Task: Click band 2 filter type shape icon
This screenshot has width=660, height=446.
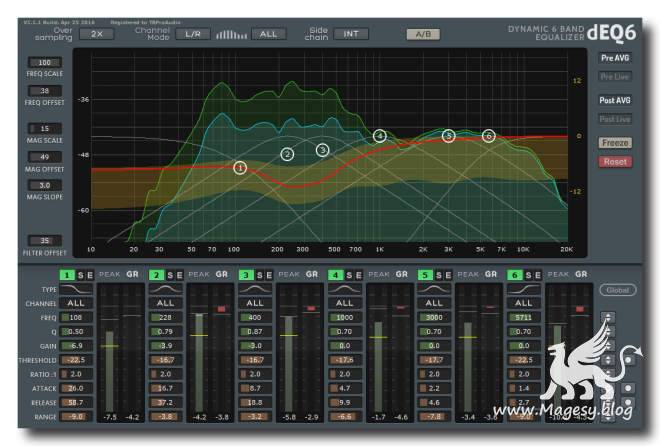Action: (x=166, y=289)
